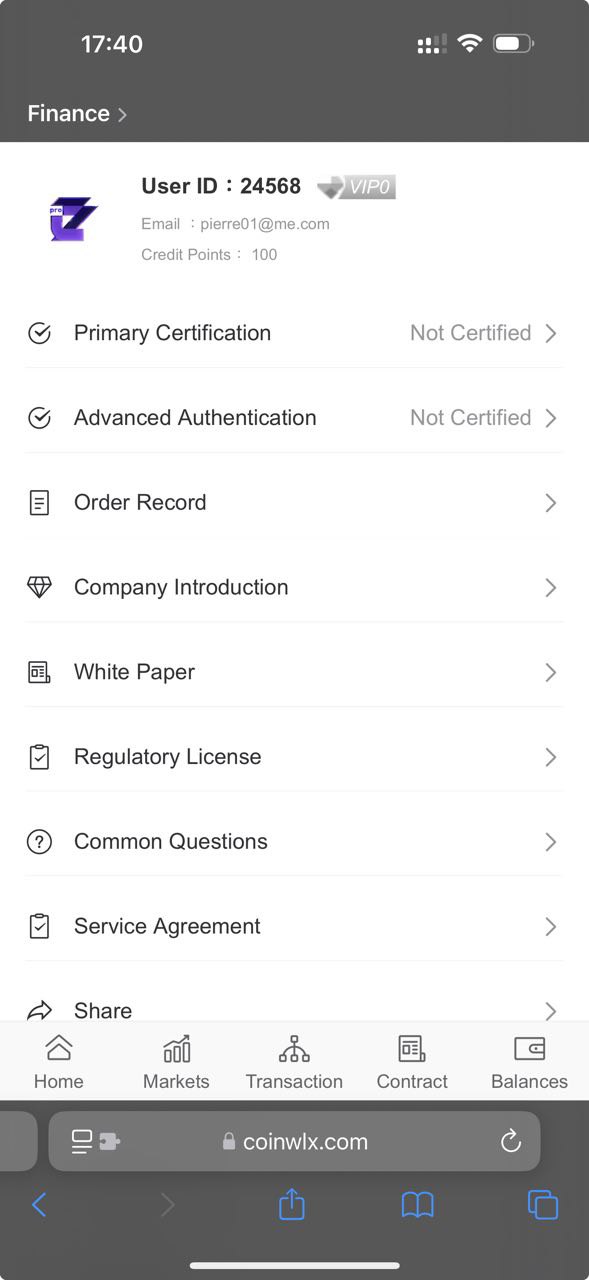Tap the coinwlx.com address field
The height and width of the screenshot is (1280, 589).
coord(294,1141)
